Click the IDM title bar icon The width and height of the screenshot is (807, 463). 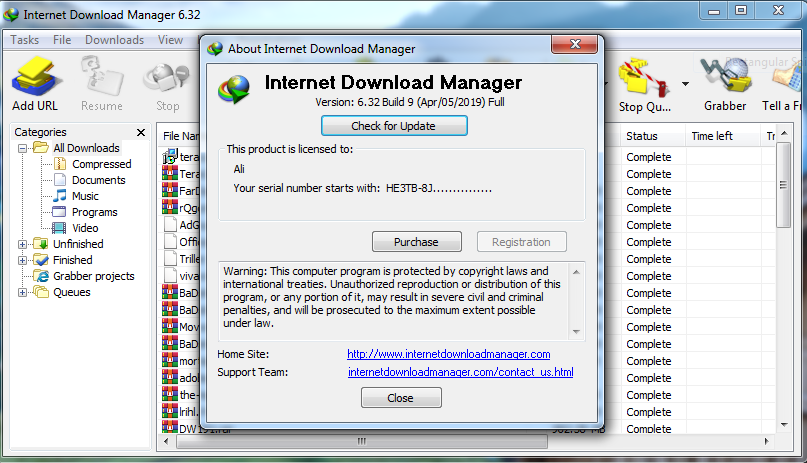click(11, 15)
